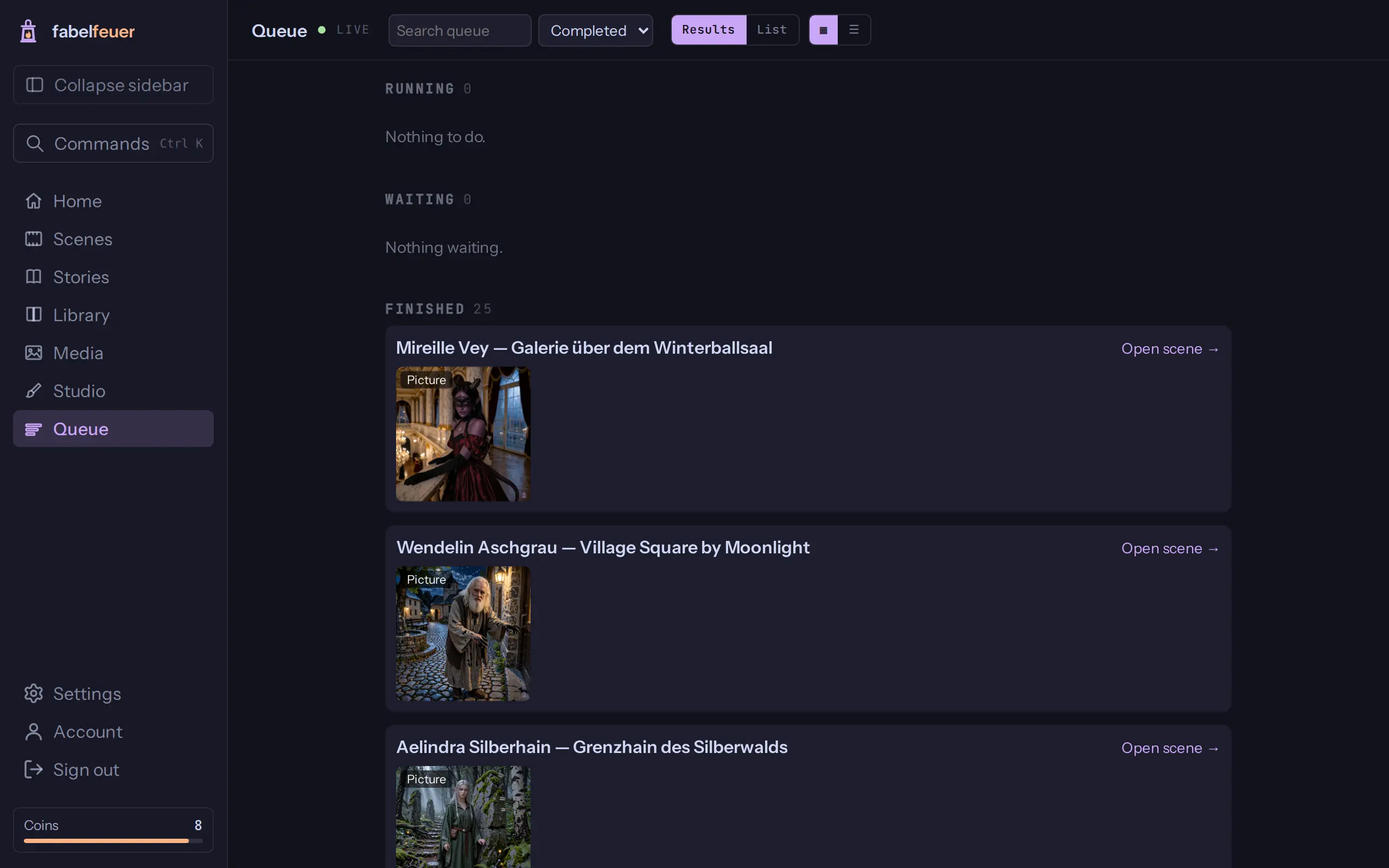Click 'Wendelin Aschgrau — Village Square by Moonlight' title

pos(603,548)
